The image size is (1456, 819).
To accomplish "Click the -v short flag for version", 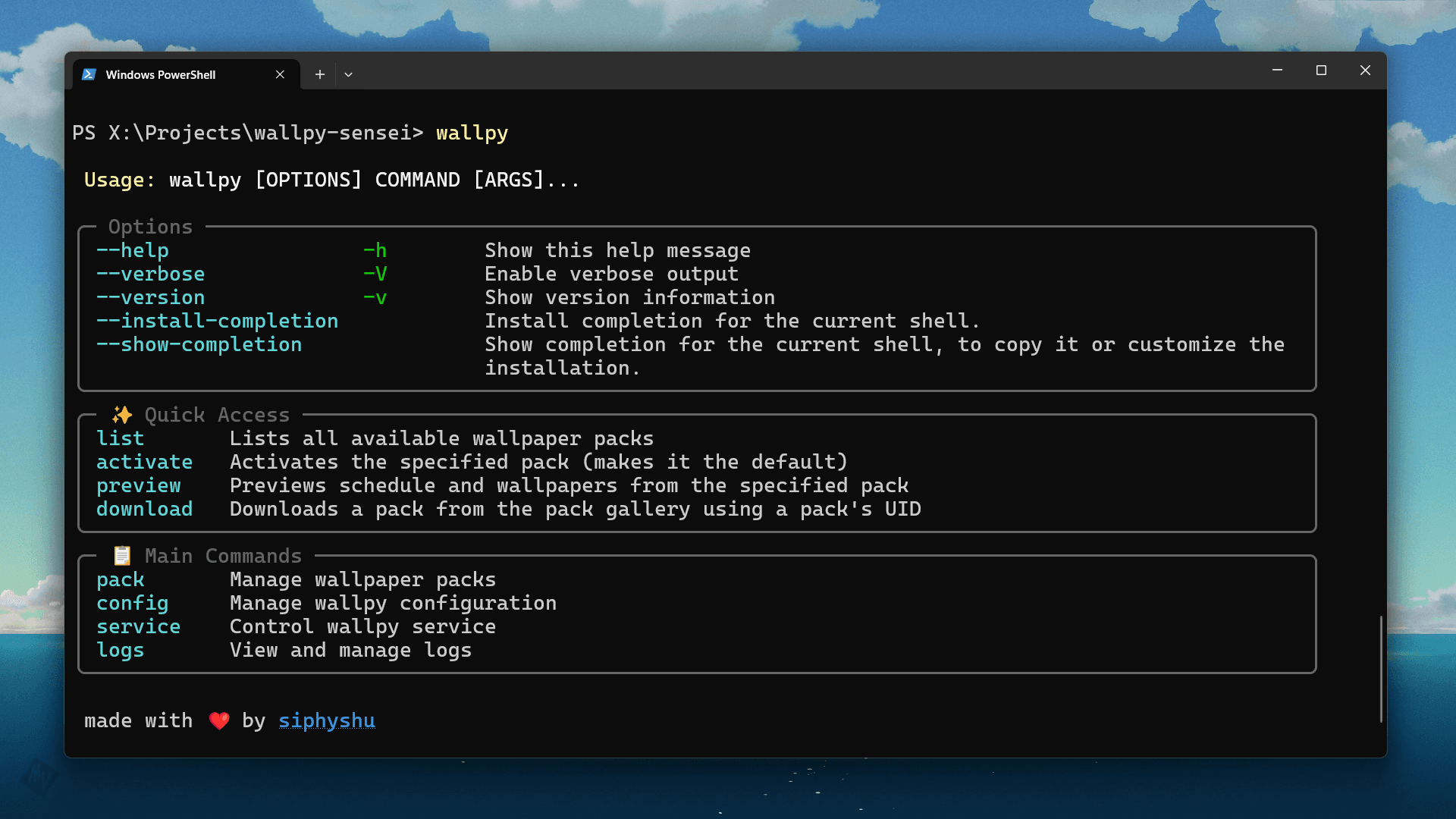I will [375, 297].
